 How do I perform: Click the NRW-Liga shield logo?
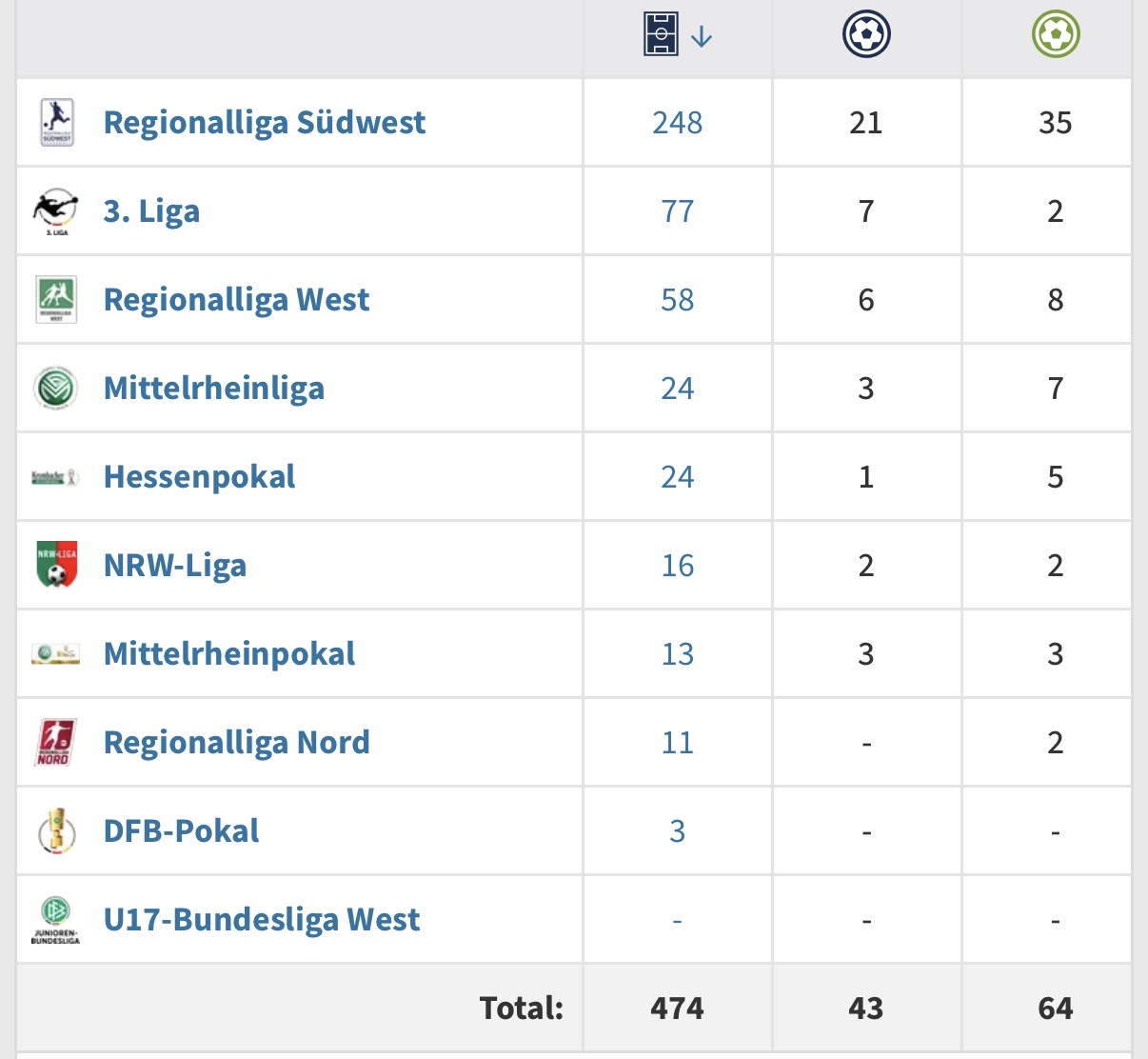56,566
